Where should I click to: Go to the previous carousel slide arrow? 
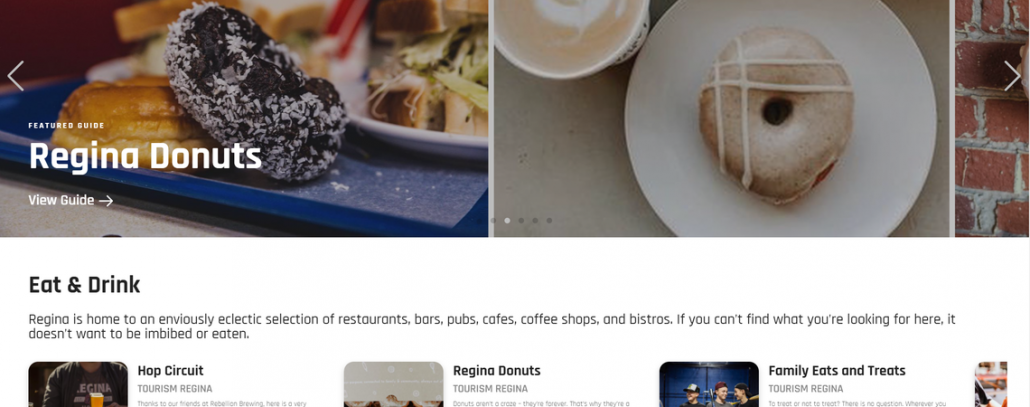[16, 75]
